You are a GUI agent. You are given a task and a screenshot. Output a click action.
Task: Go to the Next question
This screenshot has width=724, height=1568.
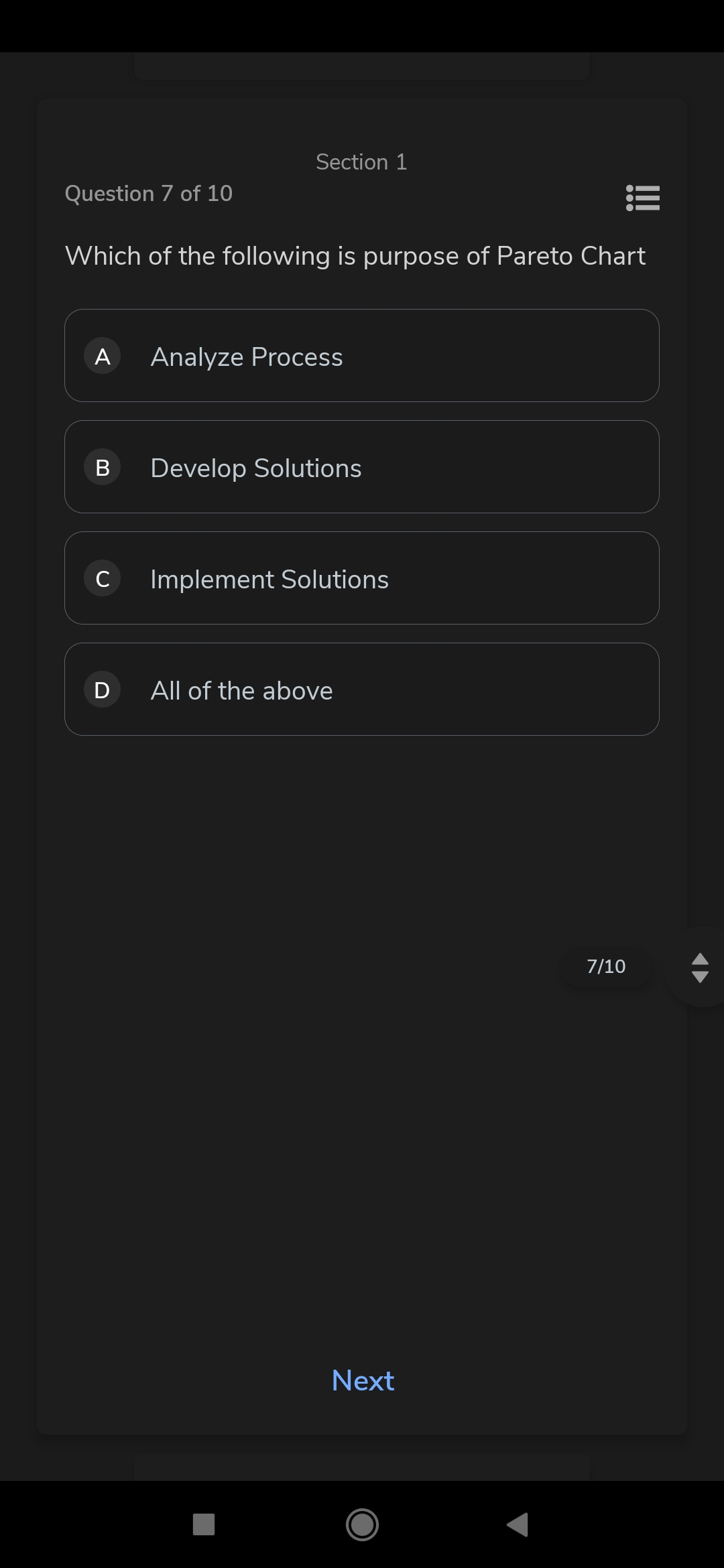pyautogui.click(x=363, y=1380)
